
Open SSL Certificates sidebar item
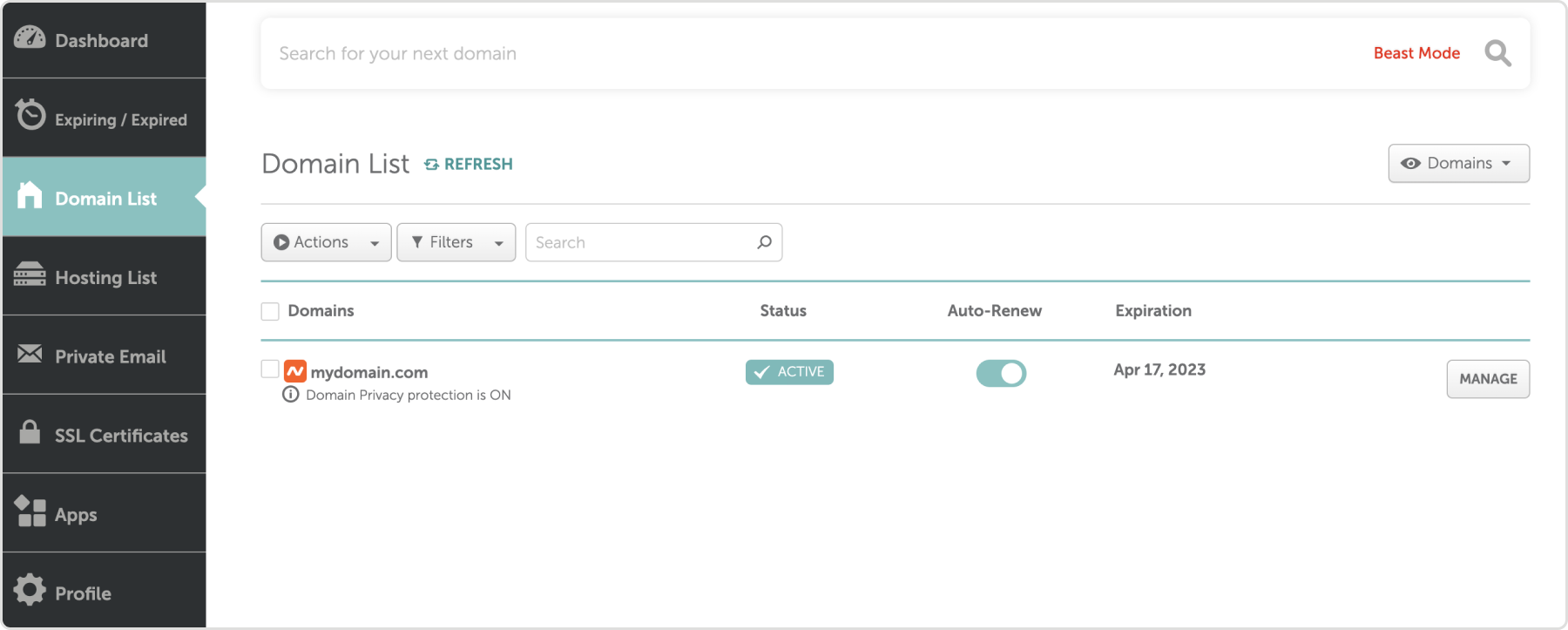[x=105, y=434]
